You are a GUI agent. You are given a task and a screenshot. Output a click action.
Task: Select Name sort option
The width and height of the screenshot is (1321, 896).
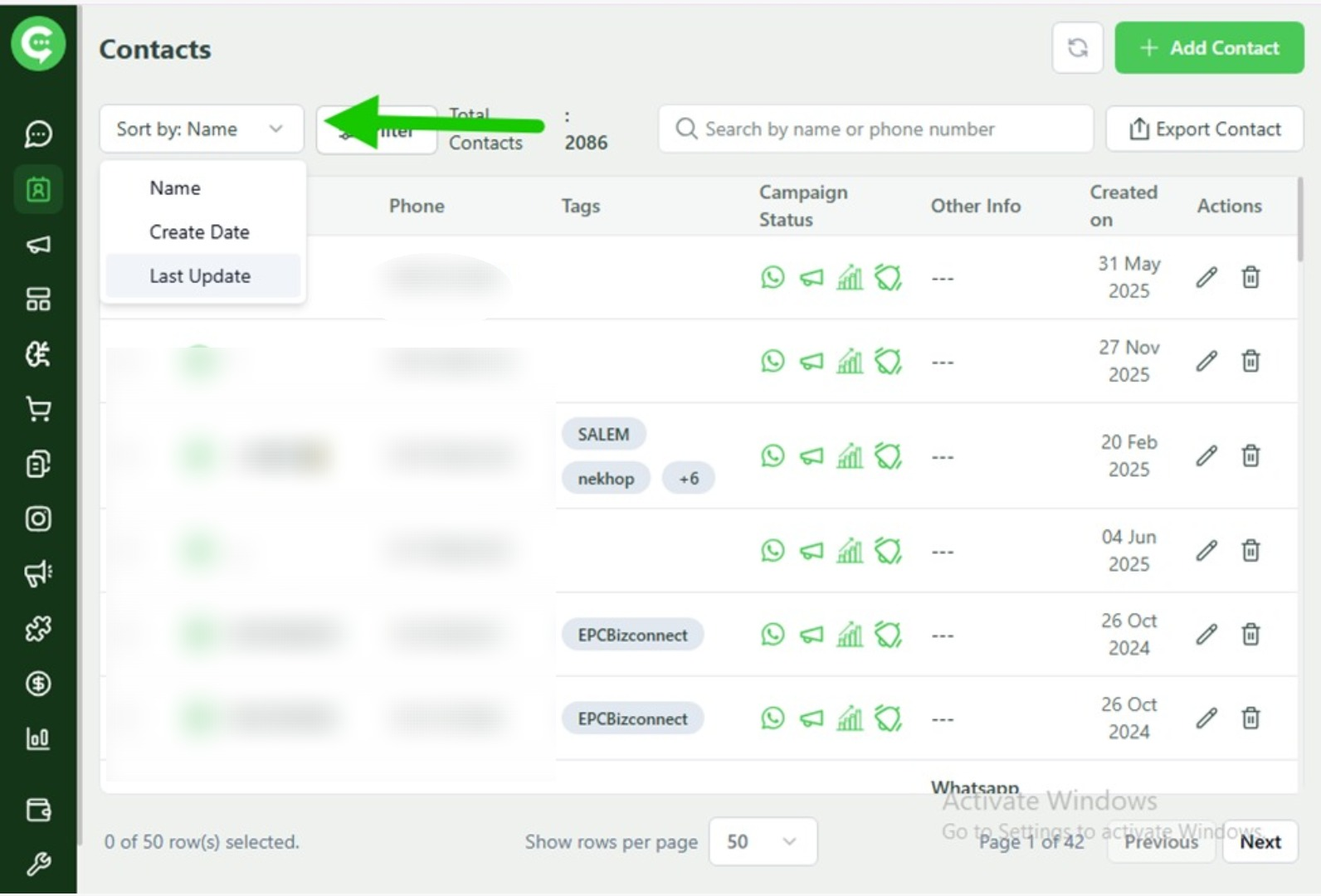tap(203, 188)
